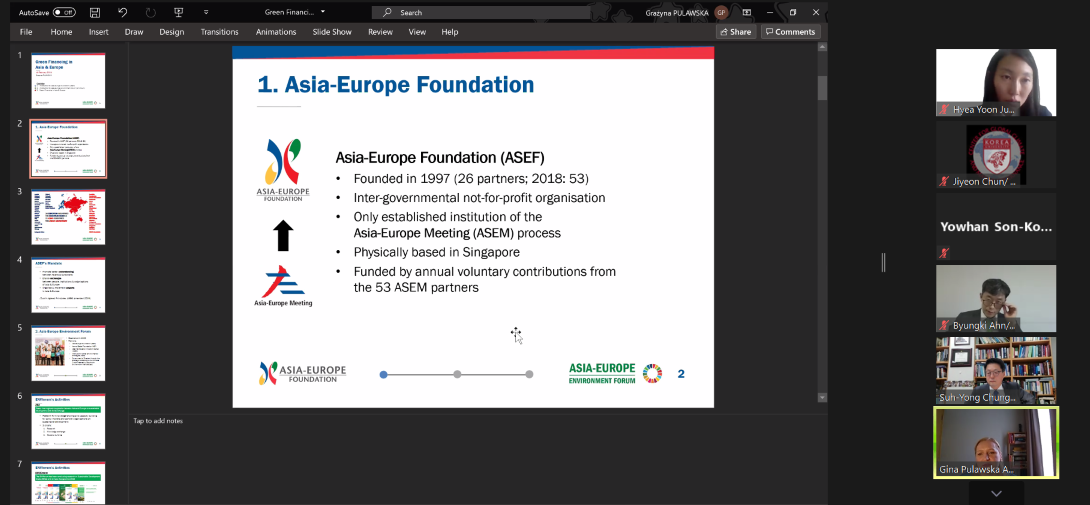The height and width of the screenshot is (505, 1090).
Task: Select slide 6 thumbnail ENVforum's Activities
Action: pos(68,422)
